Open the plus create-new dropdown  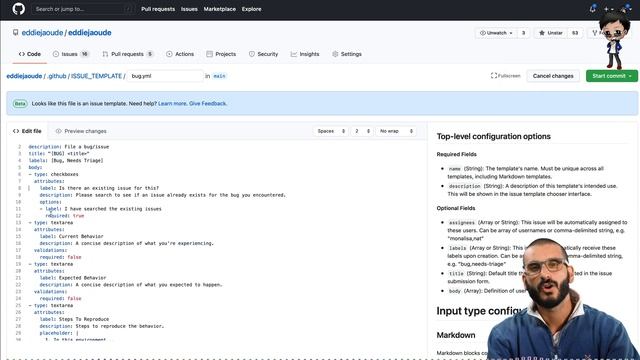click(x=609, y=9)
